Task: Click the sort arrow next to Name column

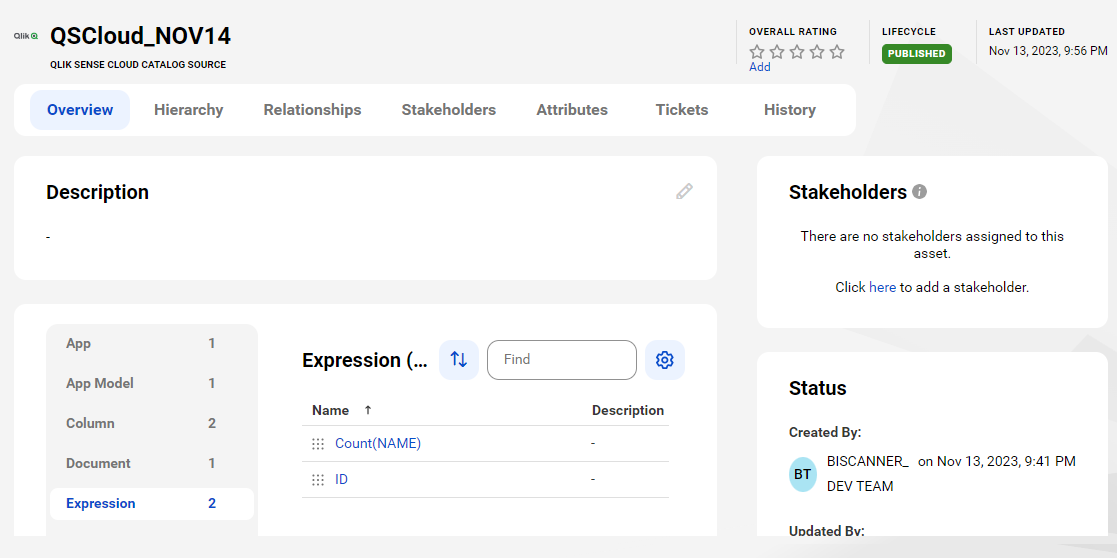Action: click(368, 410)
